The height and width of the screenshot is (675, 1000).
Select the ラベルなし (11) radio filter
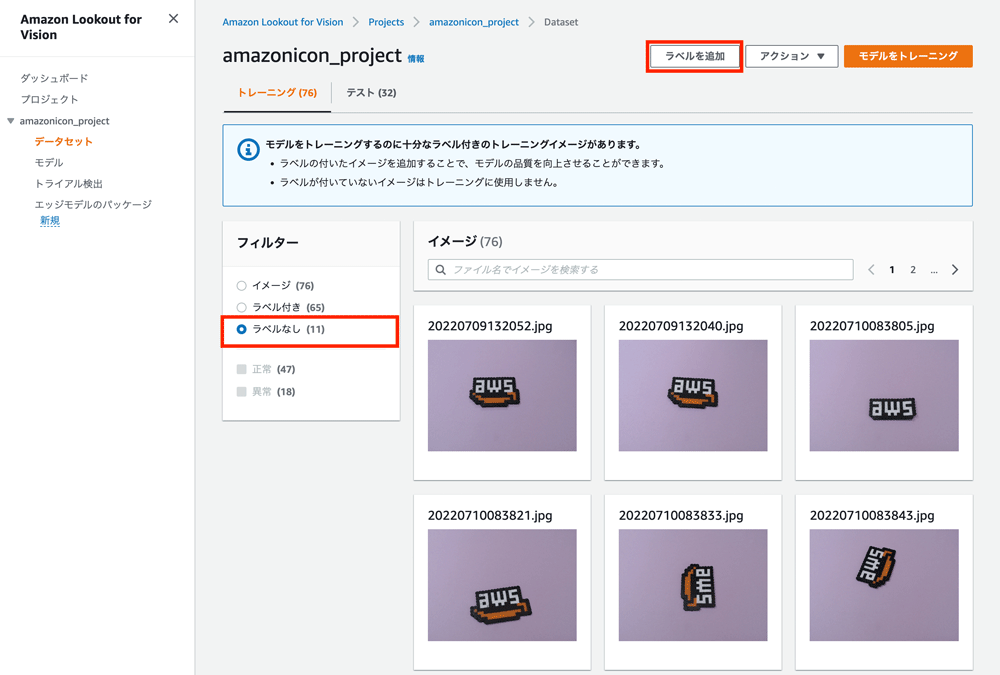[241, 329]
